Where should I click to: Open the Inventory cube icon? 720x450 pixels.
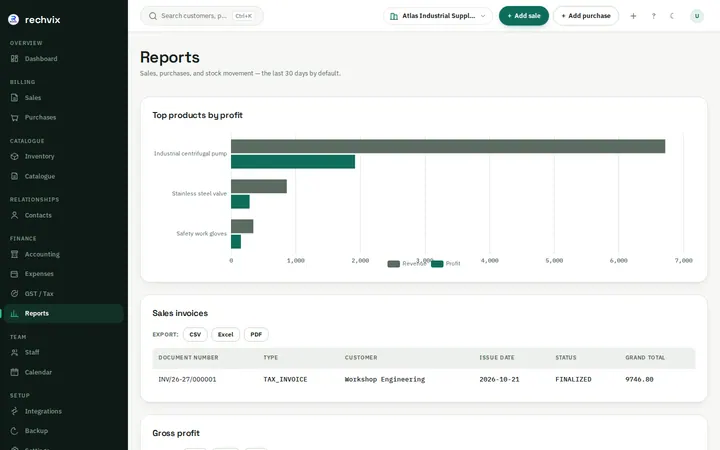tap(15, 156)
